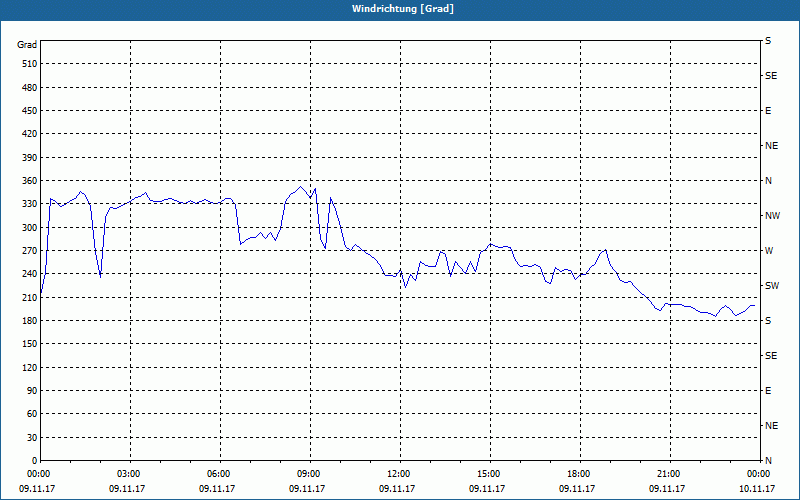Click the 09.11.17 date under 21:00
The height and width of the screenshot is (500, 800).
[x=667, y=489]
